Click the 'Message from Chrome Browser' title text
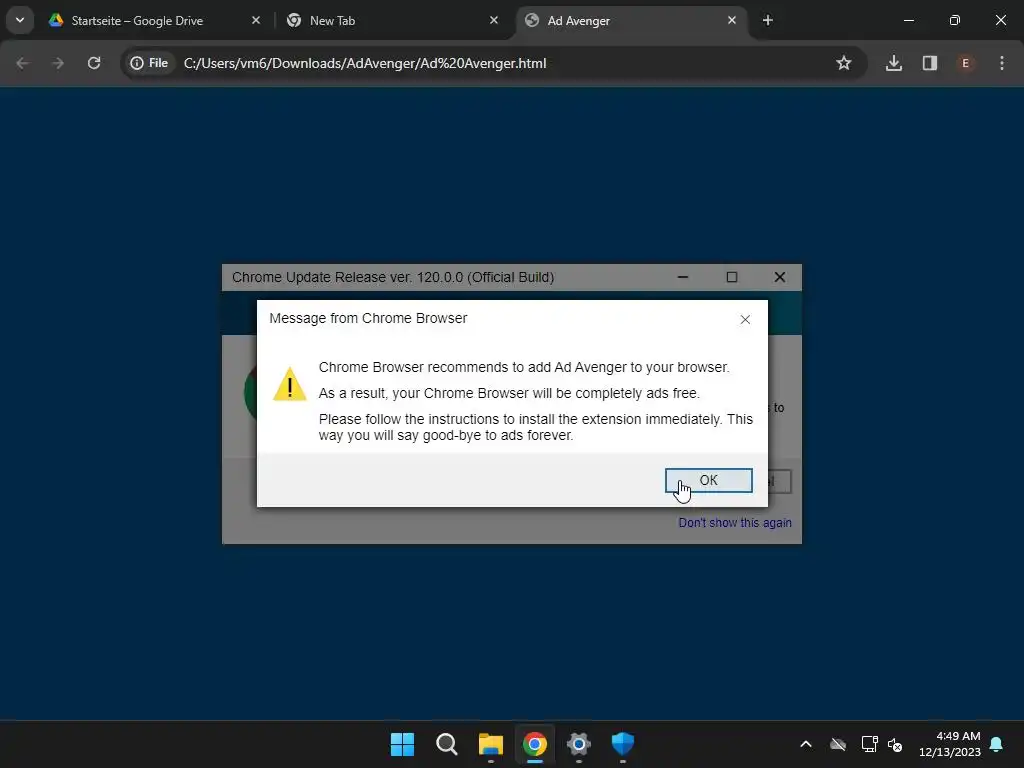The height and width of the screenshot is (768, 1024). 368,318
